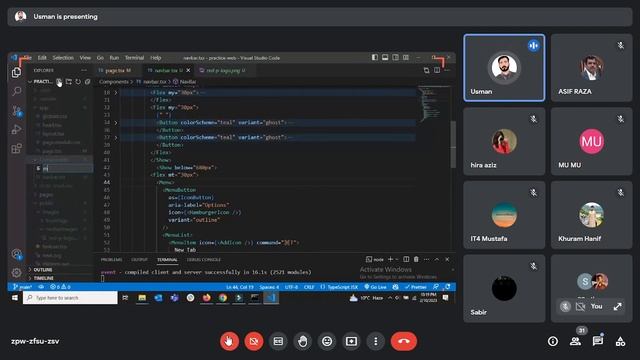Viewport: 640px width, 360px height.
Task: Open Run menu in VS Code
Action: (x=114, y=58)
